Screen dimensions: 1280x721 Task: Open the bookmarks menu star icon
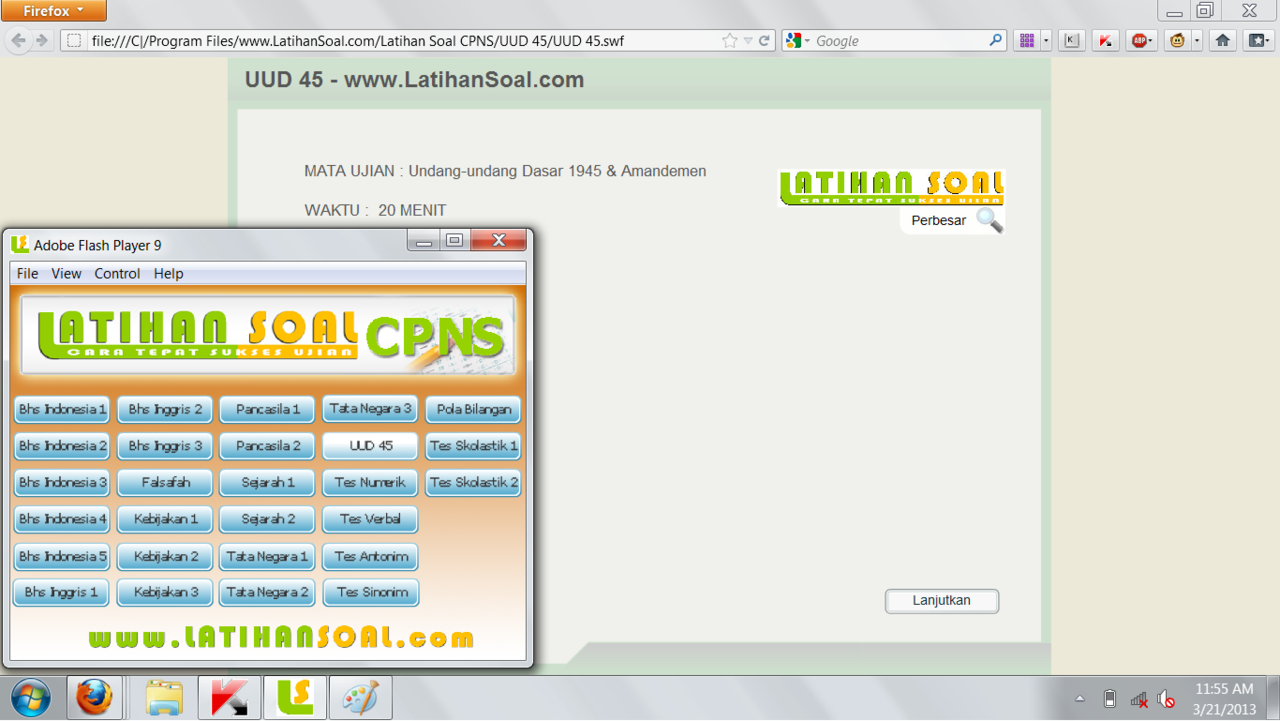1257,41
